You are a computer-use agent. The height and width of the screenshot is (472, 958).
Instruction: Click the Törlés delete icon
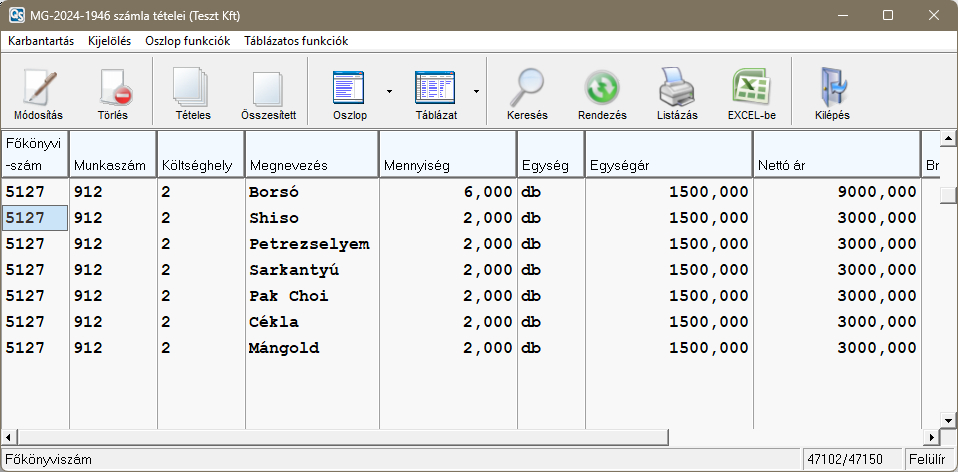[113, 90]
